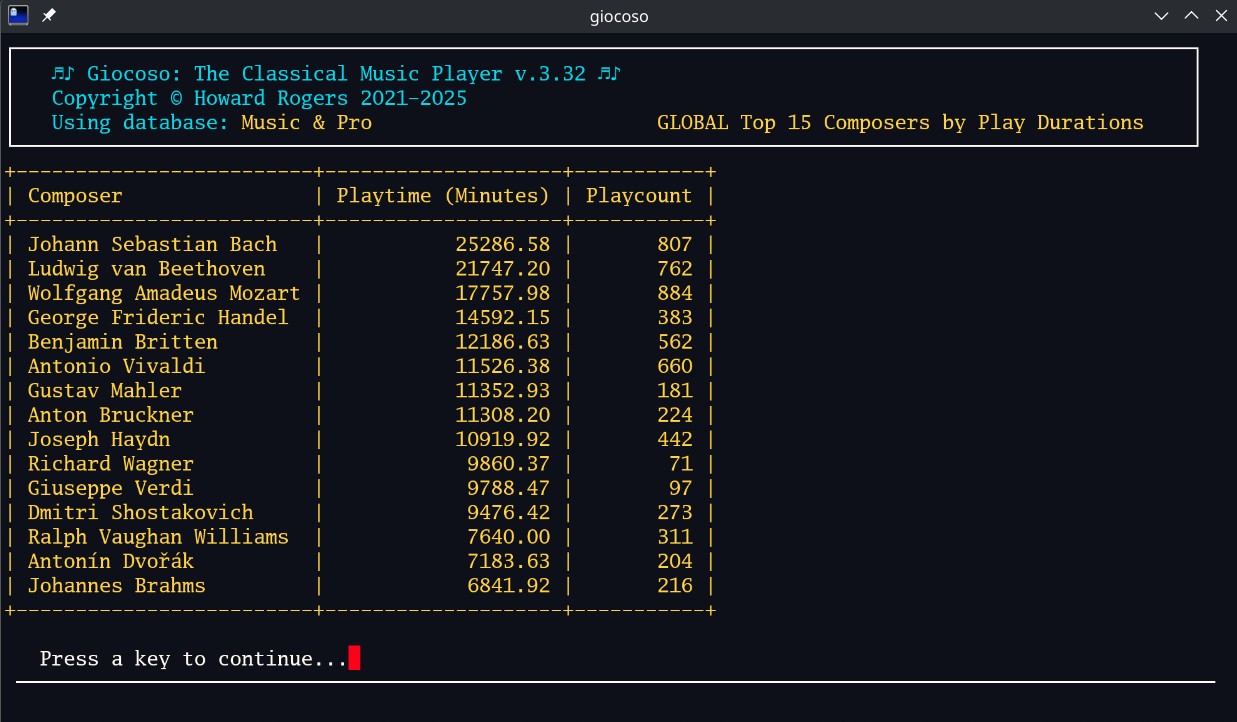Click the Playtime value for Johann Sebastian Bach

(503, 244)
